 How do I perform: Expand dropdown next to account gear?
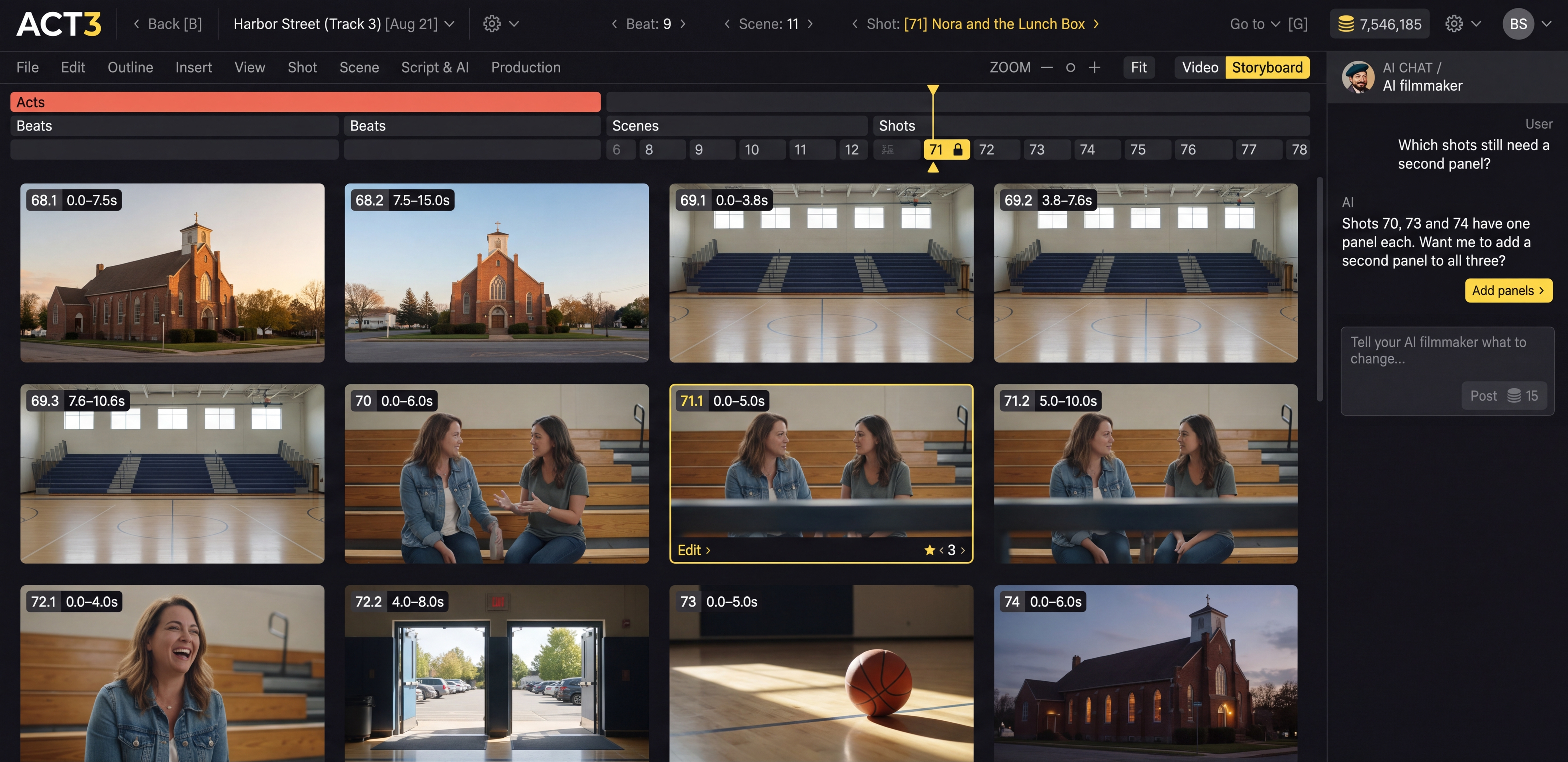point(1476,24)
